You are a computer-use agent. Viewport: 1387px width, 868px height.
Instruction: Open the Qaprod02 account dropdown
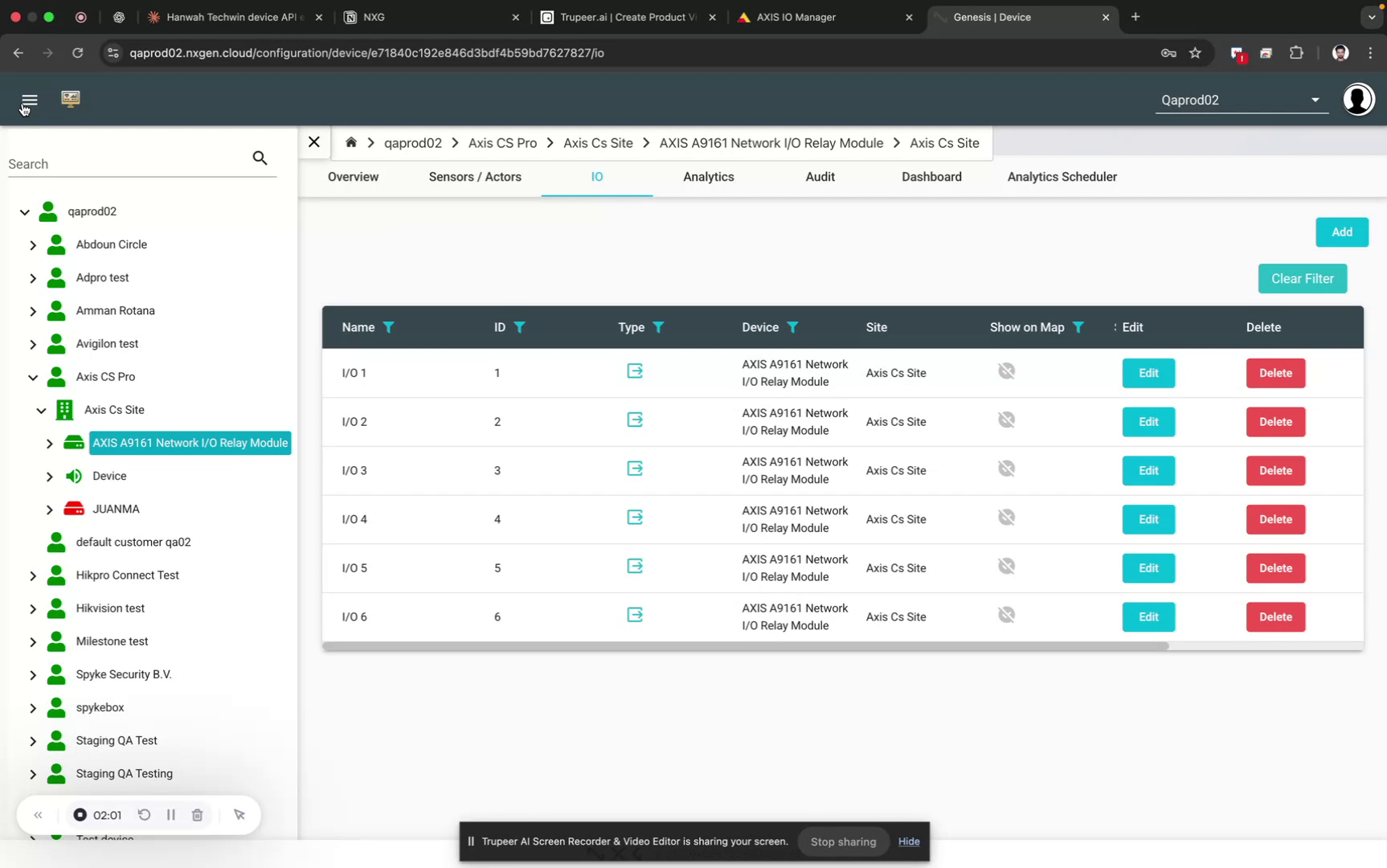[1315, 100]
